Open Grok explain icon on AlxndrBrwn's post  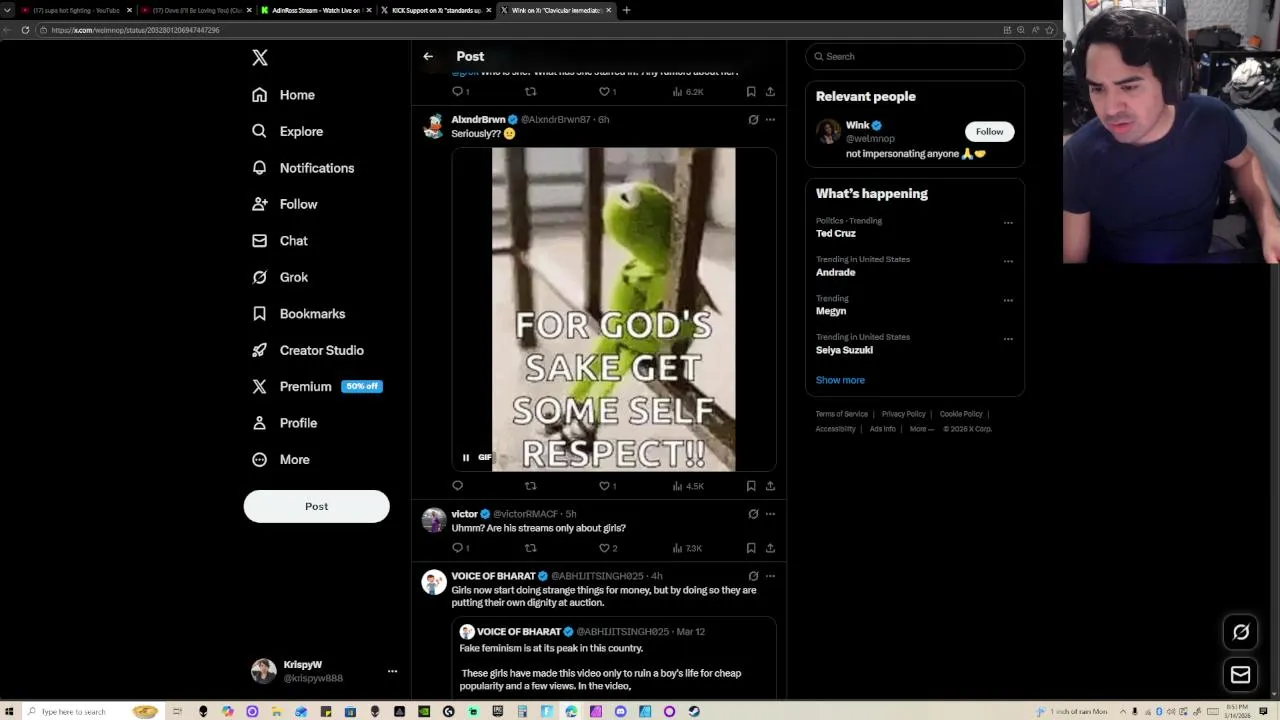tap(753, 120)
